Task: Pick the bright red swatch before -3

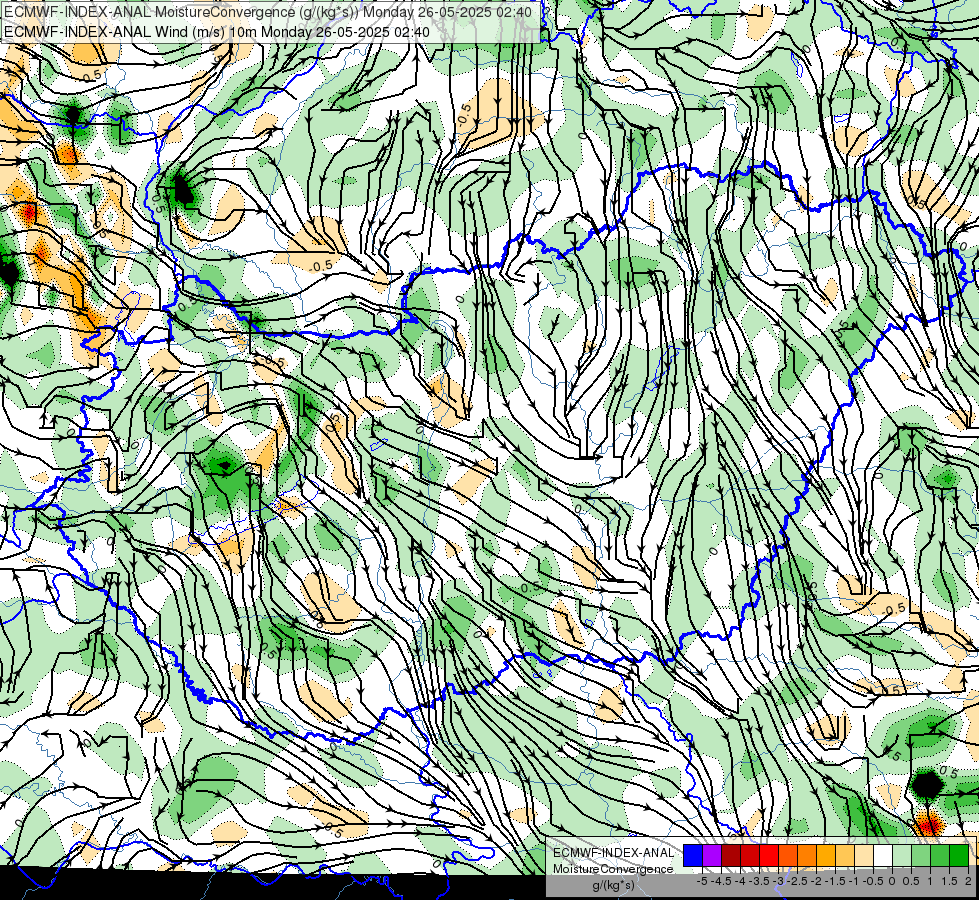Action: point(769,856)
